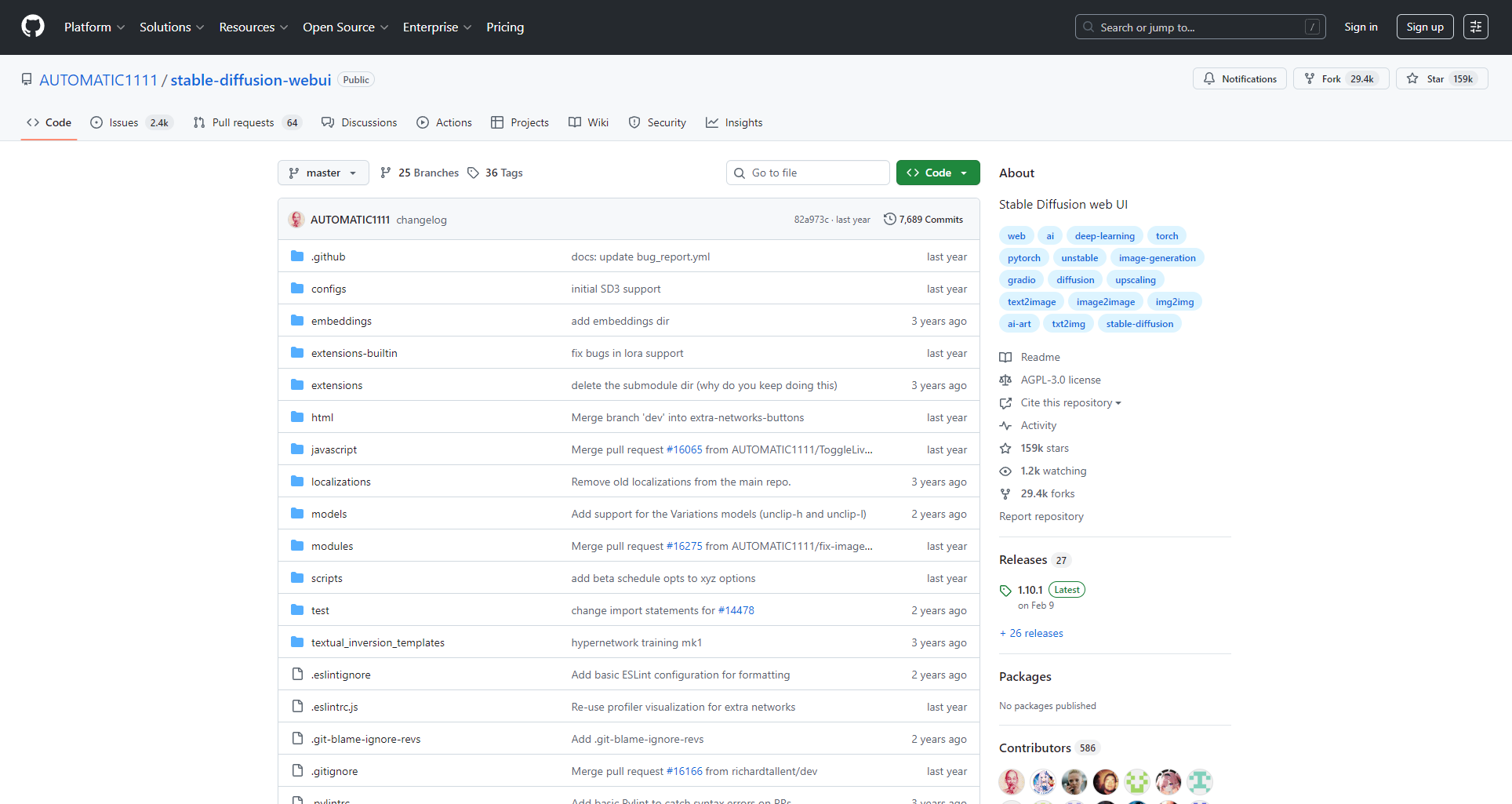
Task: Open the green Code dropdown
Action: click(x=937, y=173)
